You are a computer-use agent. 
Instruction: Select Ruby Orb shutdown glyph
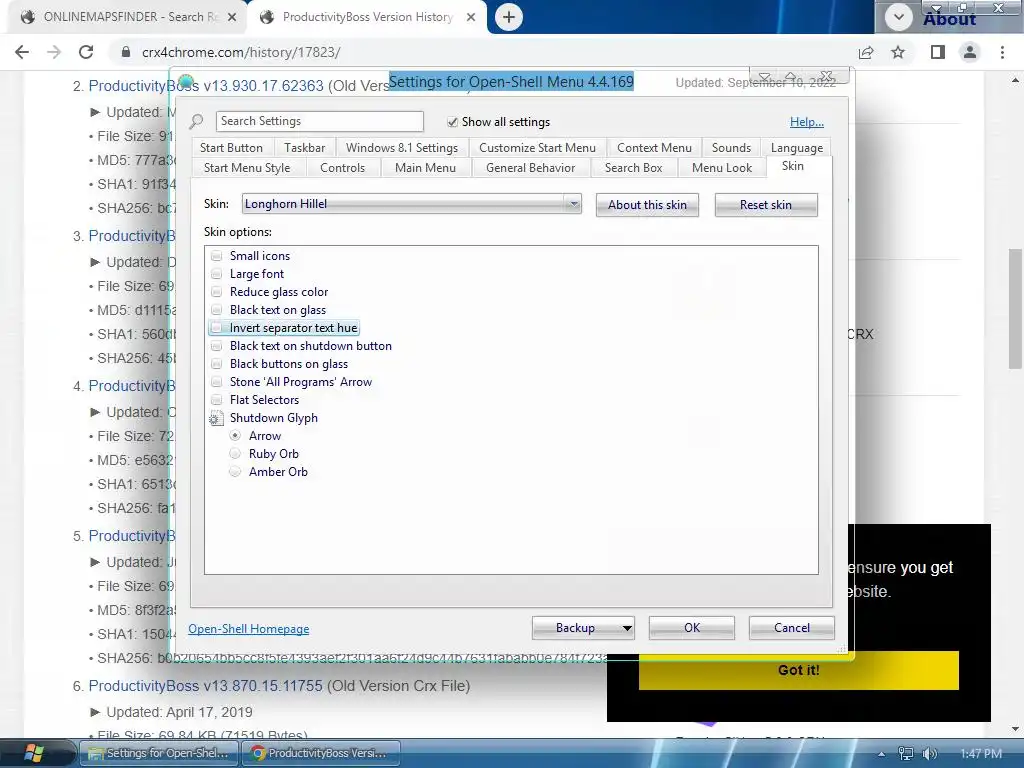coord(235,453)
